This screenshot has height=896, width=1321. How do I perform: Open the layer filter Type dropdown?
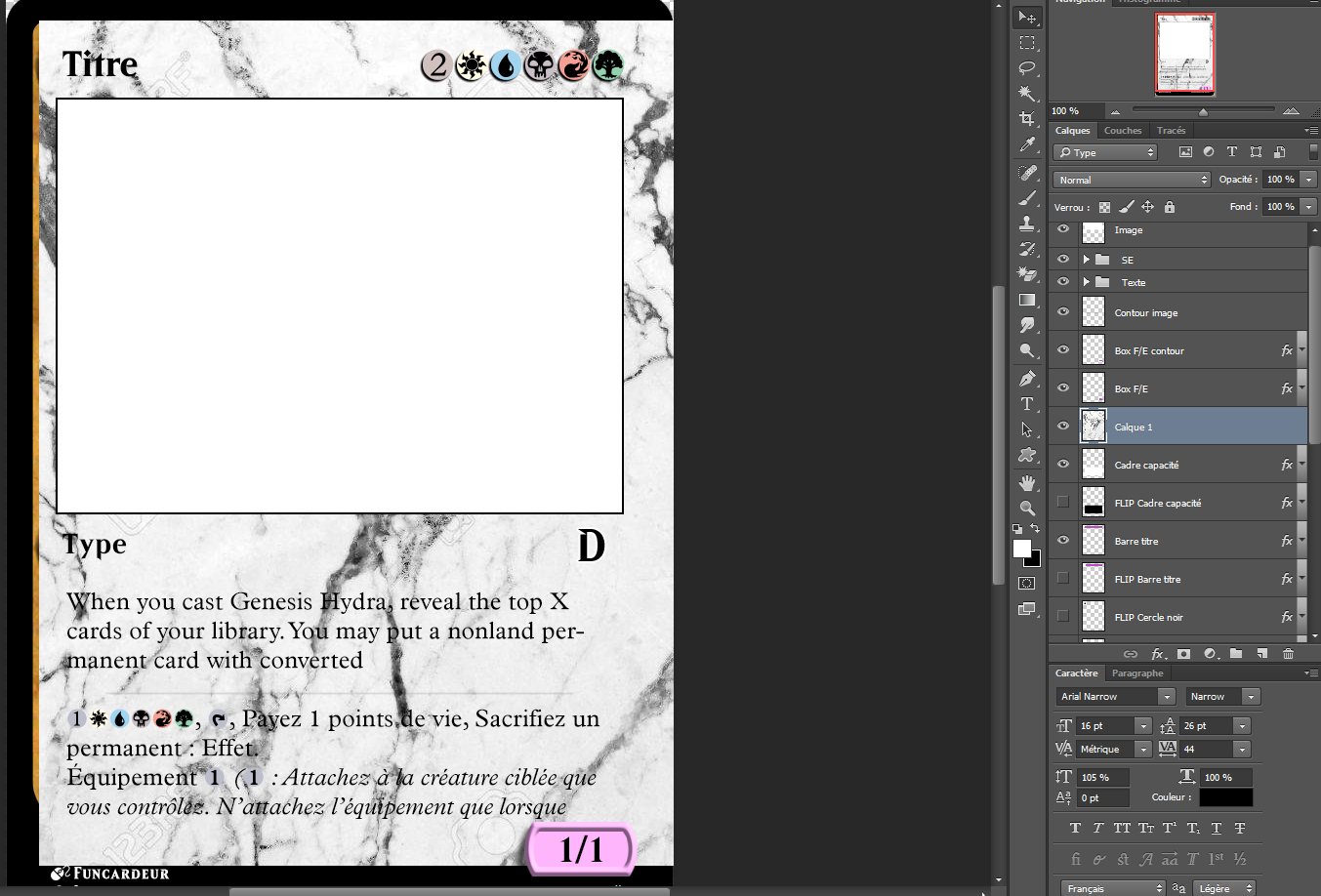[1105, 152]
